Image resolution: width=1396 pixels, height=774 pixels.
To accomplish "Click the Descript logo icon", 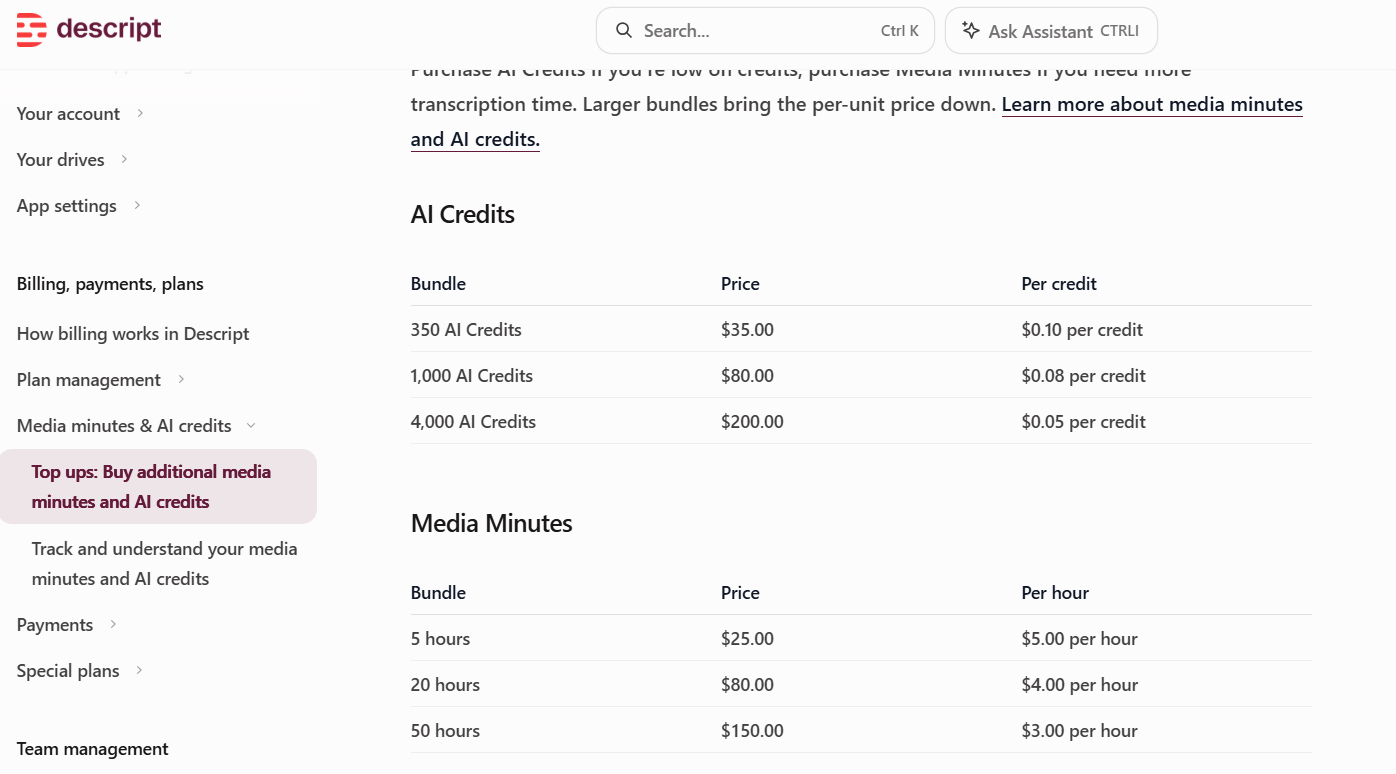I will click(31, 30).
